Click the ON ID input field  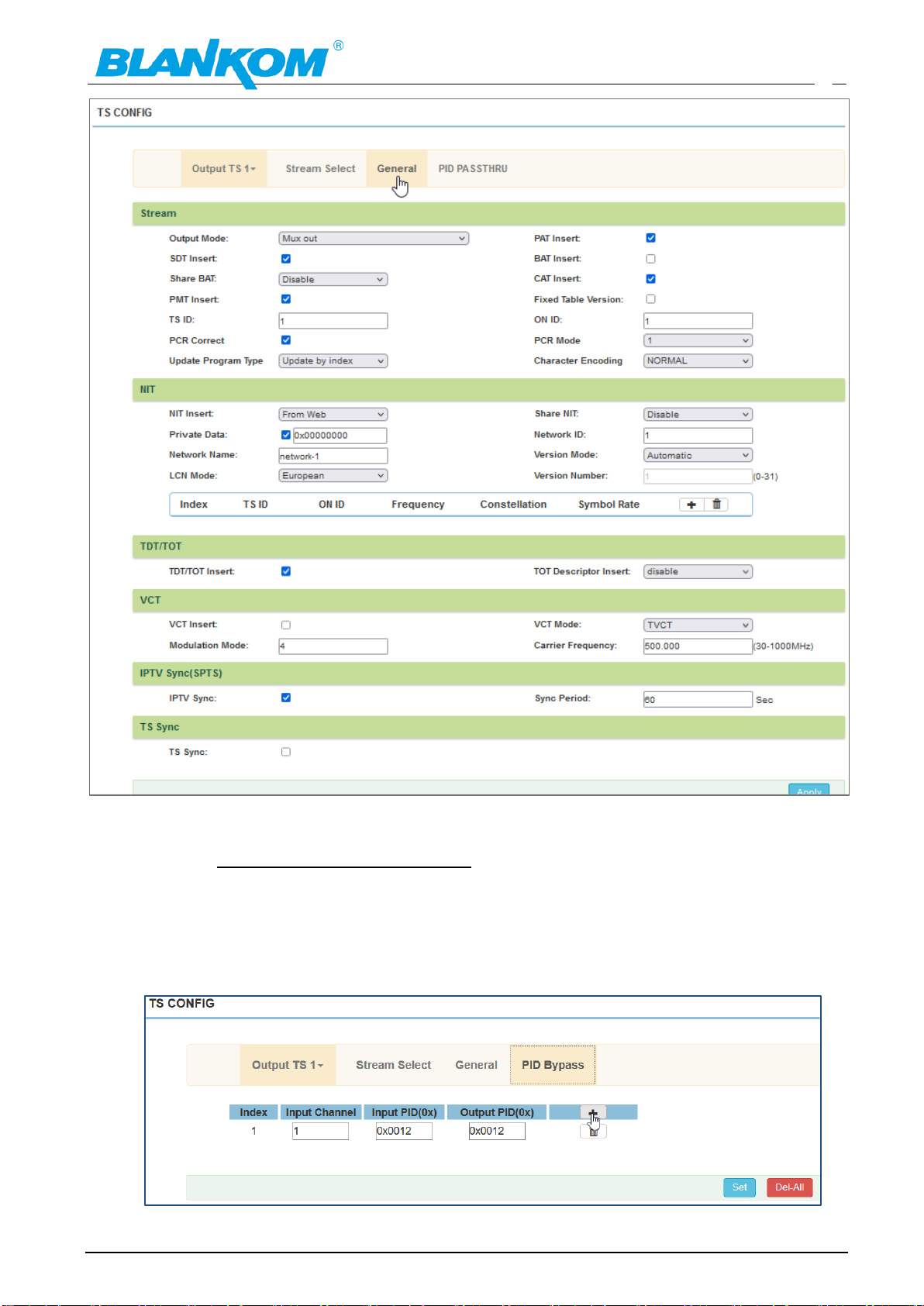pos(698,321)
